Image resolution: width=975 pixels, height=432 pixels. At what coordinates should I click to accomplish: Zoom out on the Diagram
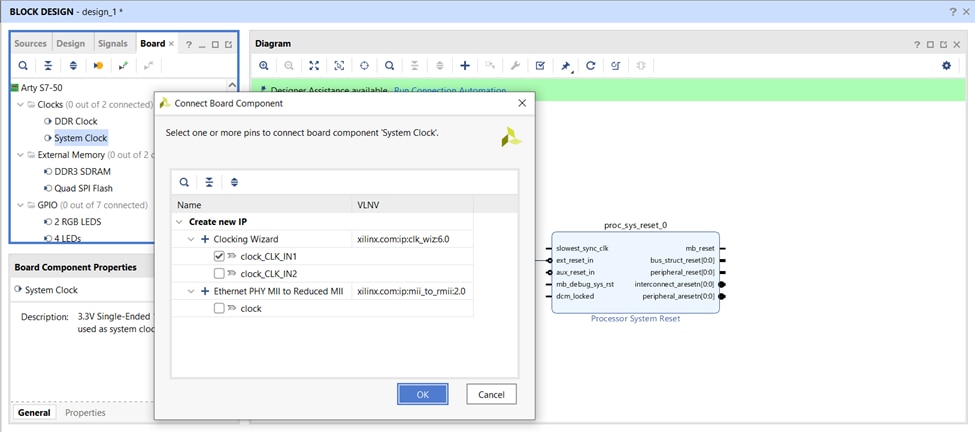[289, 65]
